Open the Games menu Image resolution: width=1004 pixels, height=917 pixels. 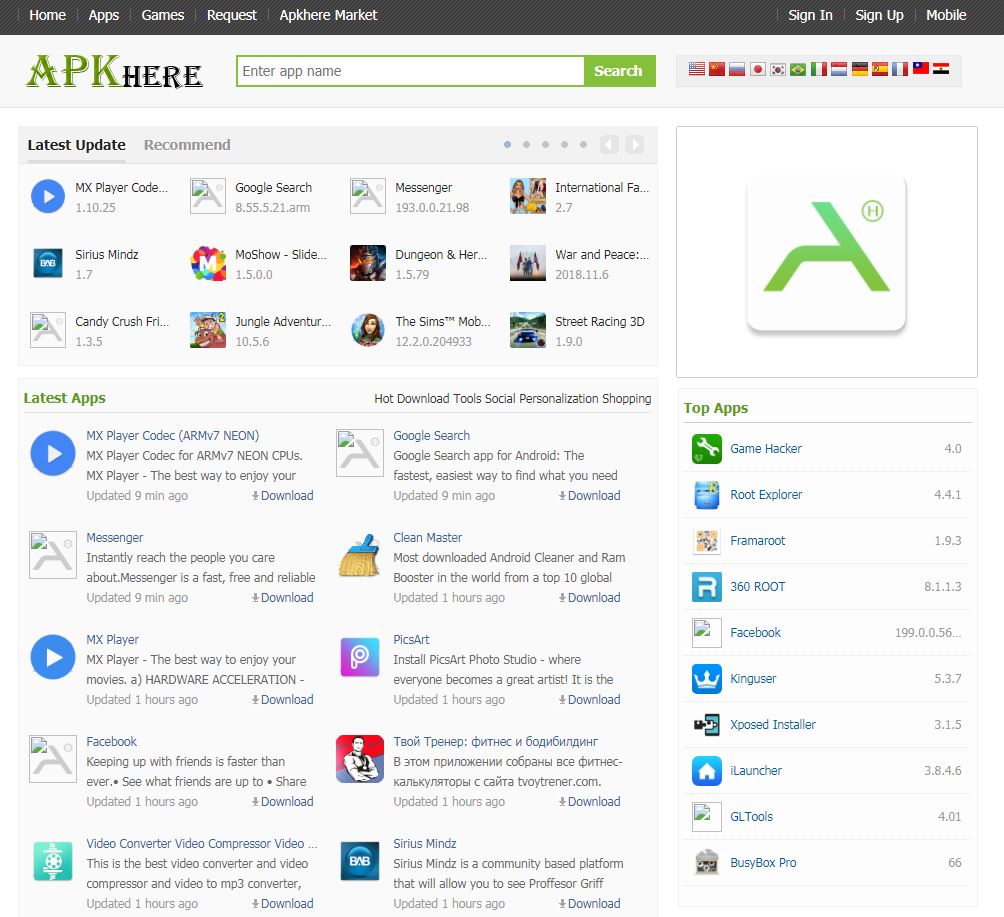pos(162,15)
